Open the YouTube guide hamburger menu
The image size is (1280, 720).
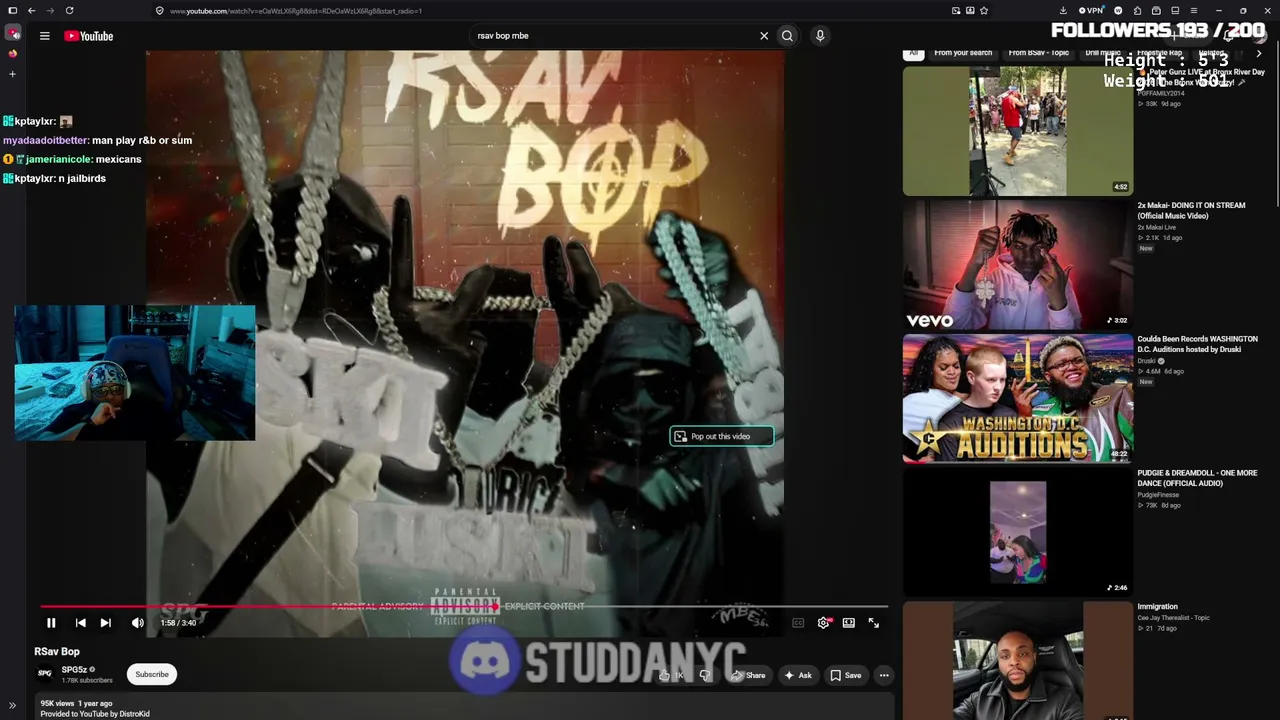pos(44,36)
